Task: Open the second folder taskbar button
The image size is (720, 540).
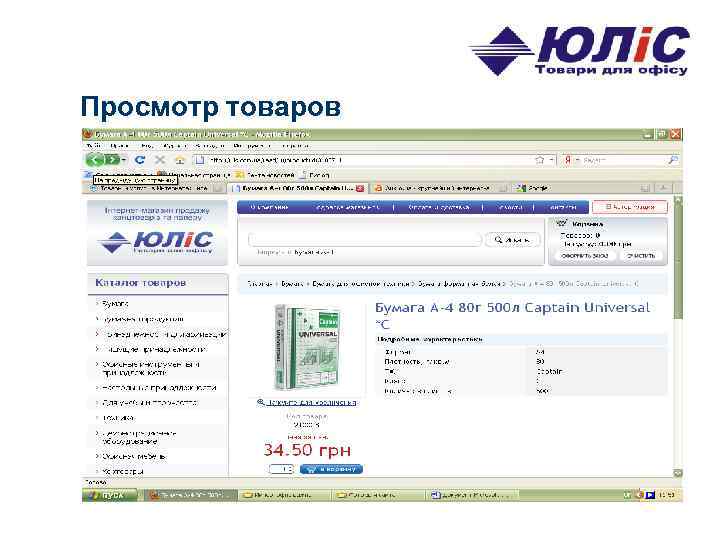Action: [x=283, y=495]
